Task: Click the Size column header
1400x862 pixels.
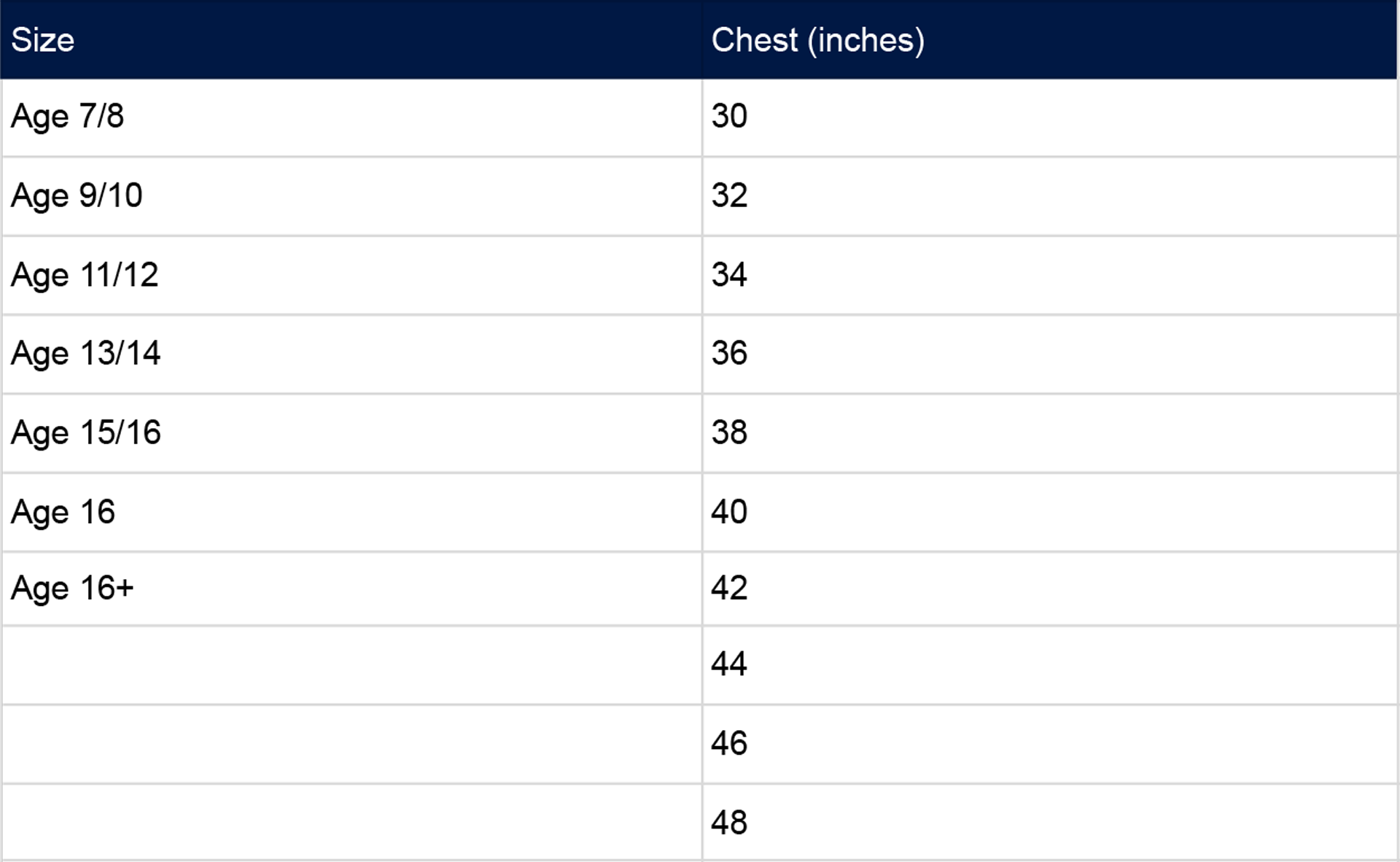Action: pos(351,39)
